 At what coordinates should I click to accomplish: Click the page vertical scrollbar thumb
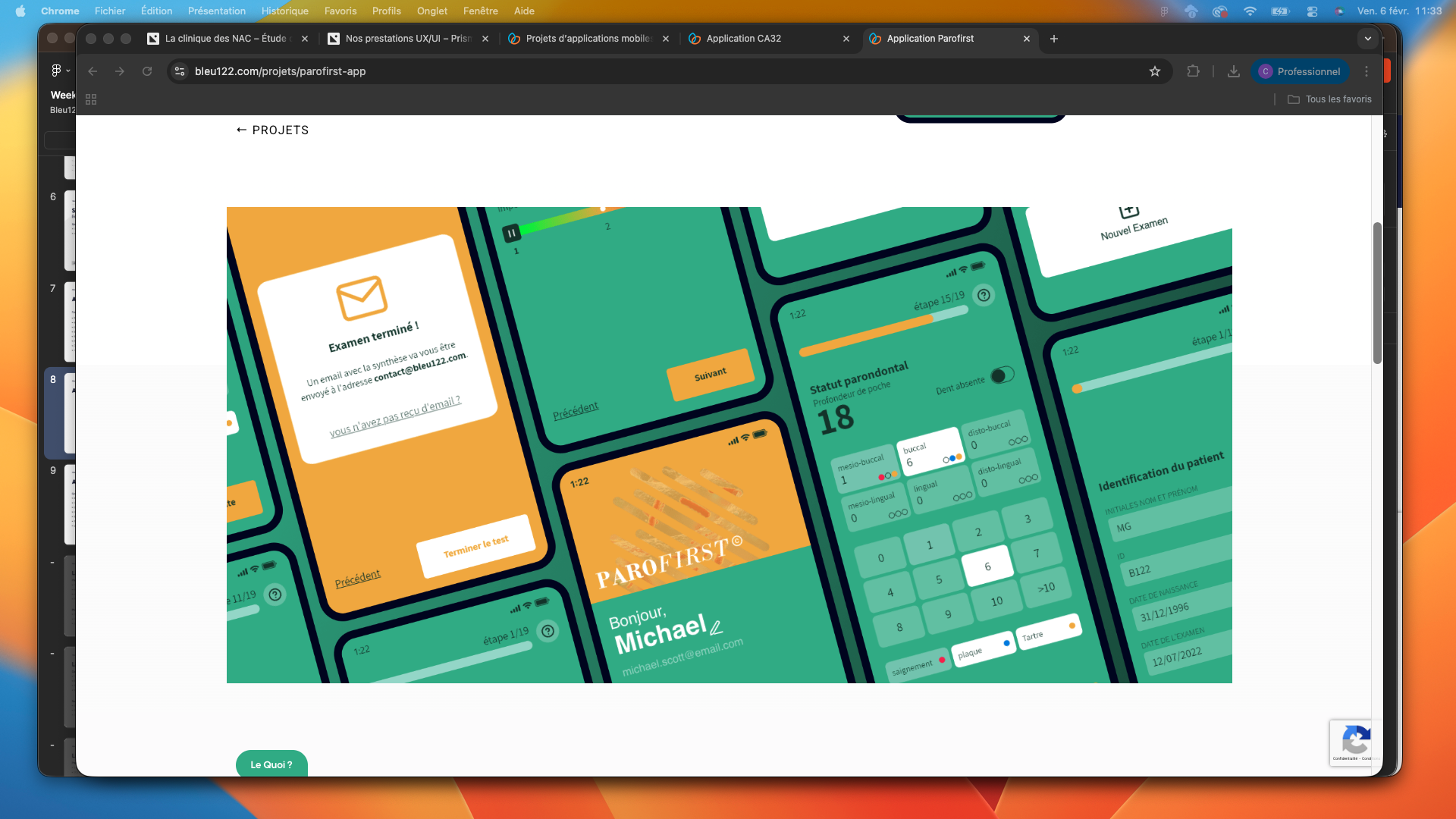pos(1377,292)
